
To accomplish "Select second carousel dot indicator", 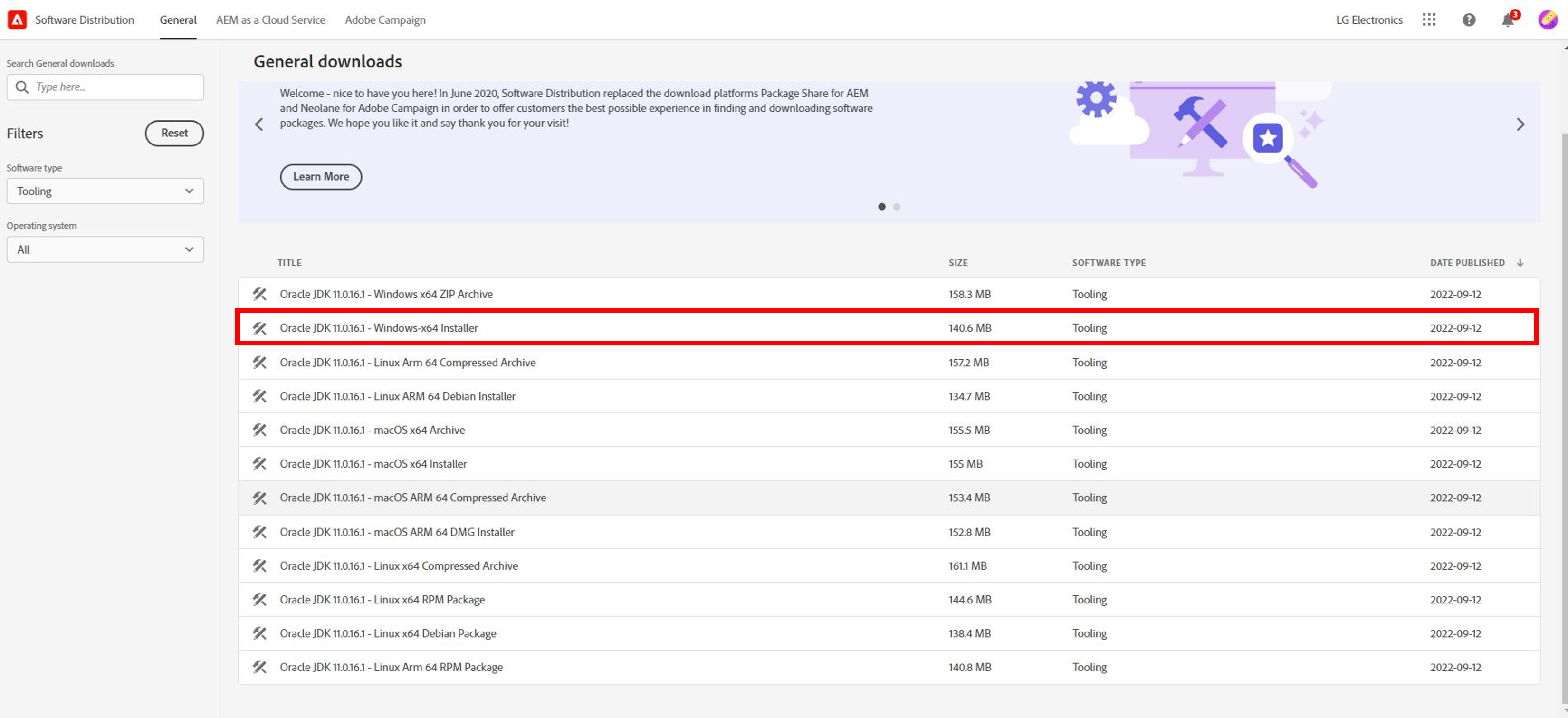I will click(897, 206).
